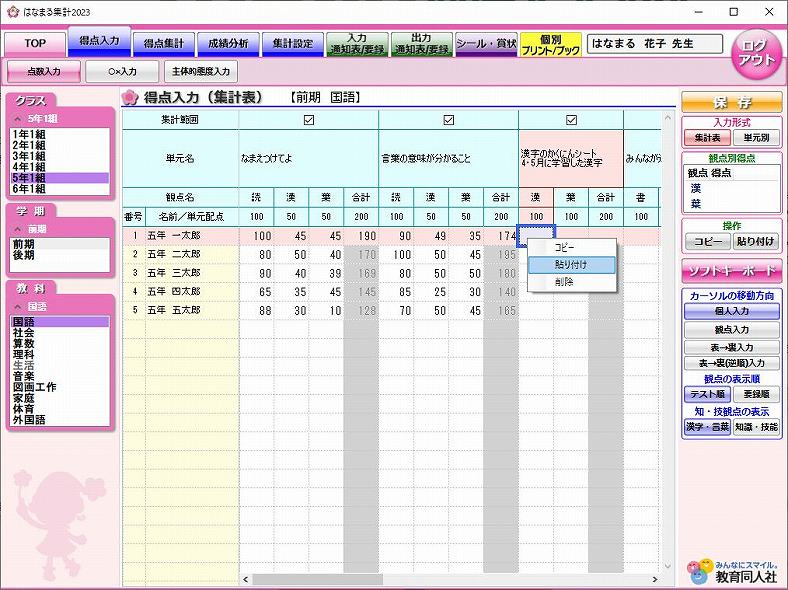Select 表→裏入力 cursor direction

(x=732, y=347)
